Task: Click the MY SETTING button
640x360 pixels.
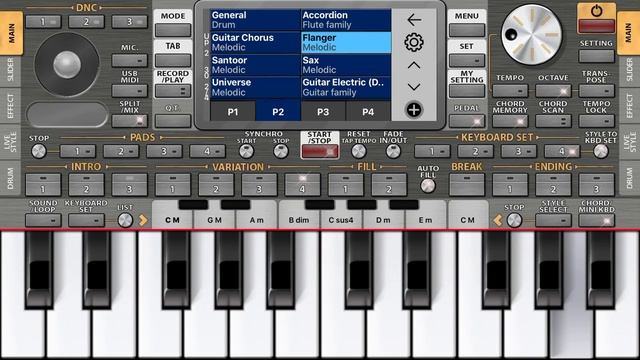Action: click(x=467, y=91)
